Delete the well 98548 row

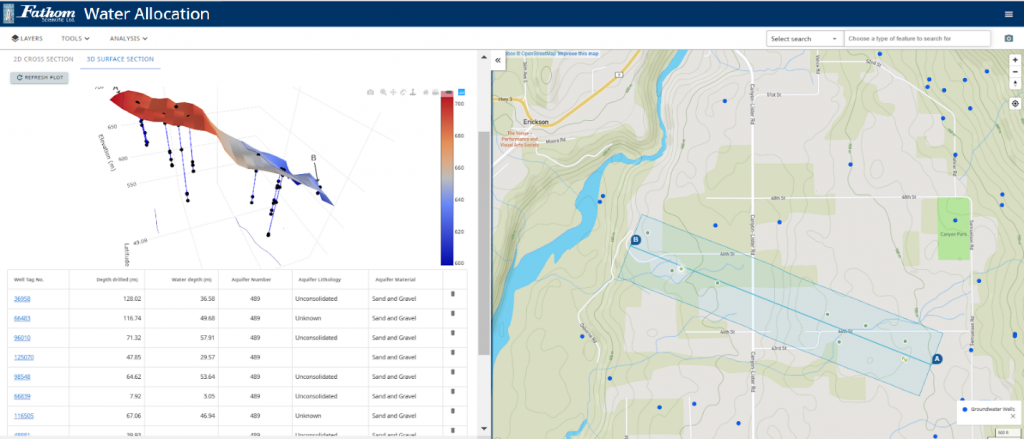pyautogui.click(x=453, y=372)
